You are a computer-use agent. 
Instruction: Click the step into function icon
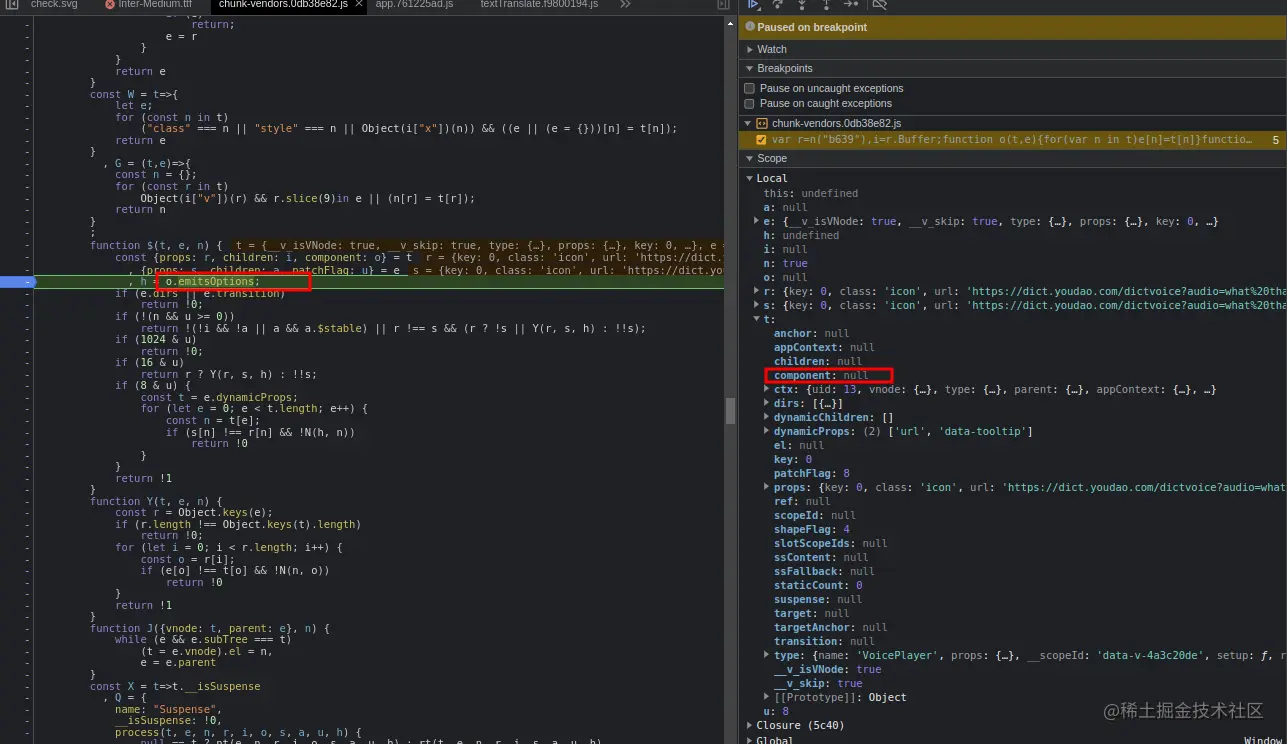click(801, 5)
